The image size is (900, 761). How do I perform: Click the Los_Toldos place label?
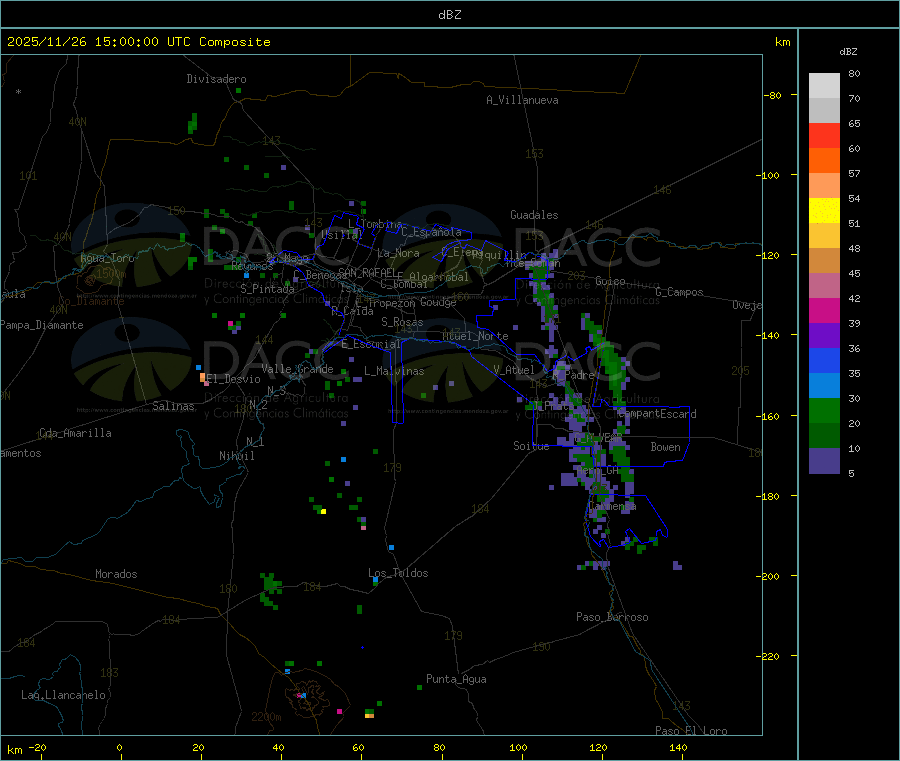coord(398,573)
